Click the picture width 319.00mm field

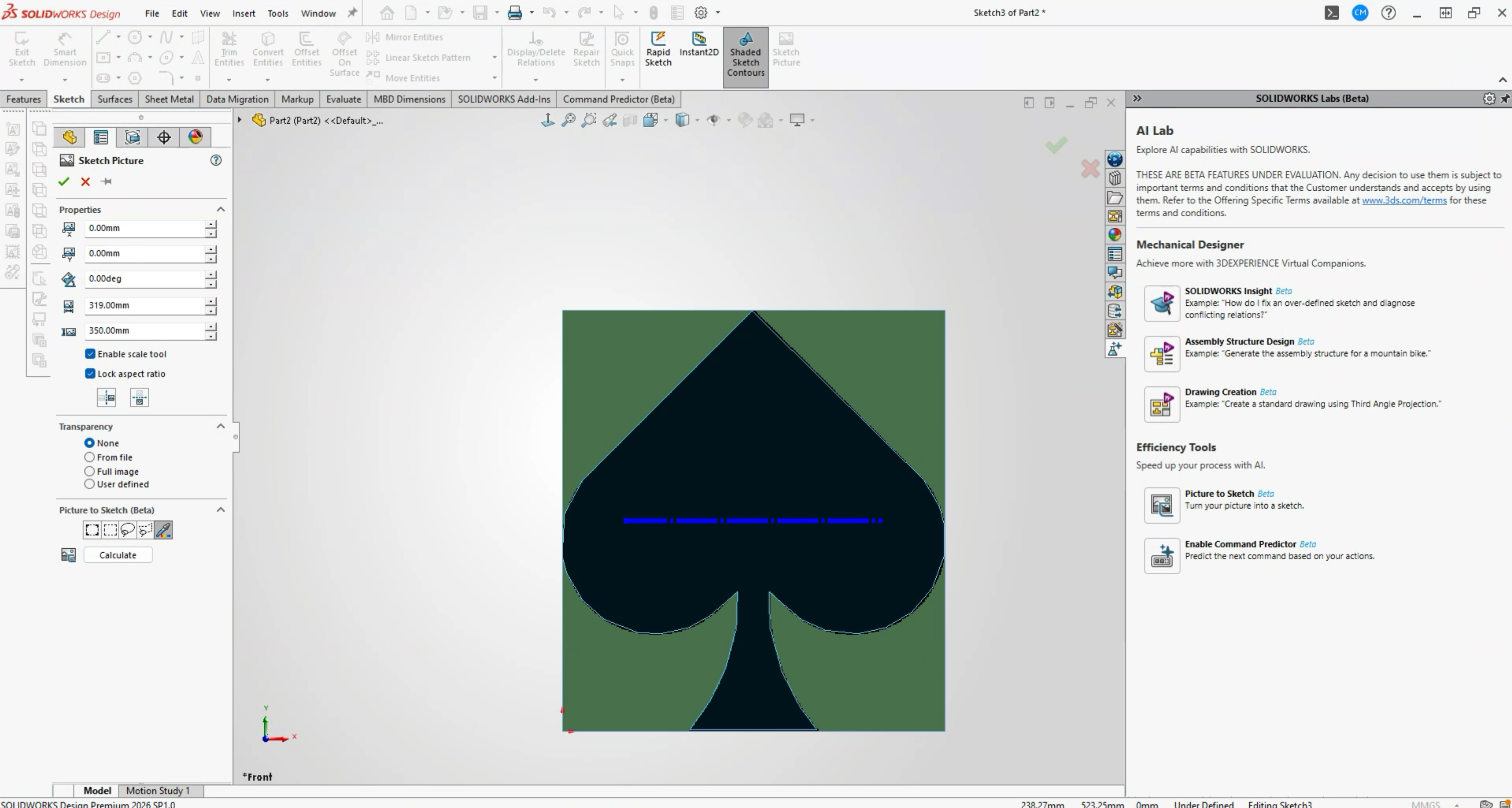(144, 305)
